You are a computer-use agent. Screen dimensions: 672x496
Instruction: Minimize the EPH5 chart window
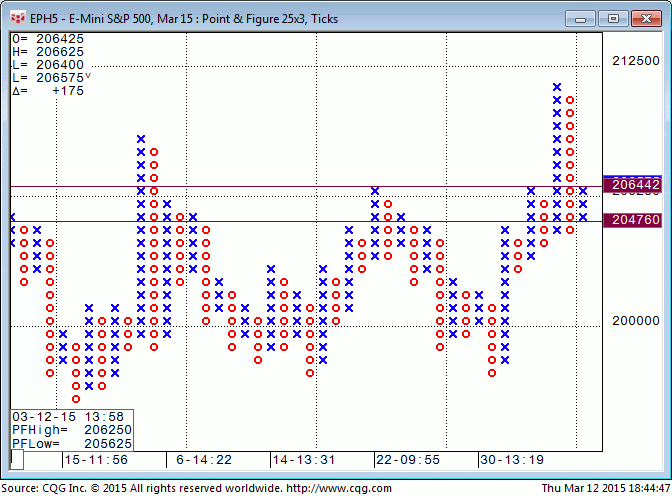pos(580,19)
